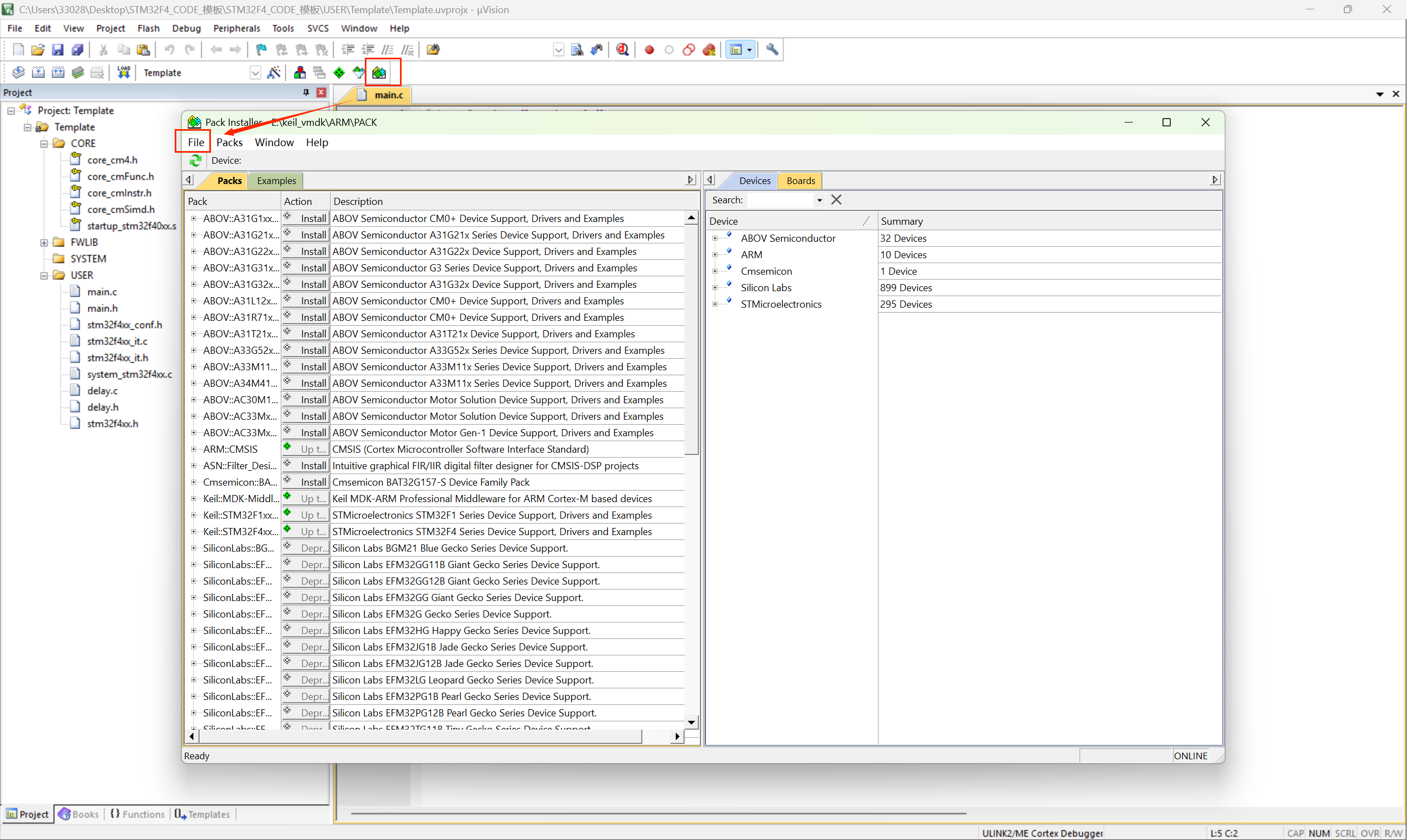Switch to Functions tab at bottom
This screenshot has width=1407, height=840.
pyautogui.click(x=137, y=815)
